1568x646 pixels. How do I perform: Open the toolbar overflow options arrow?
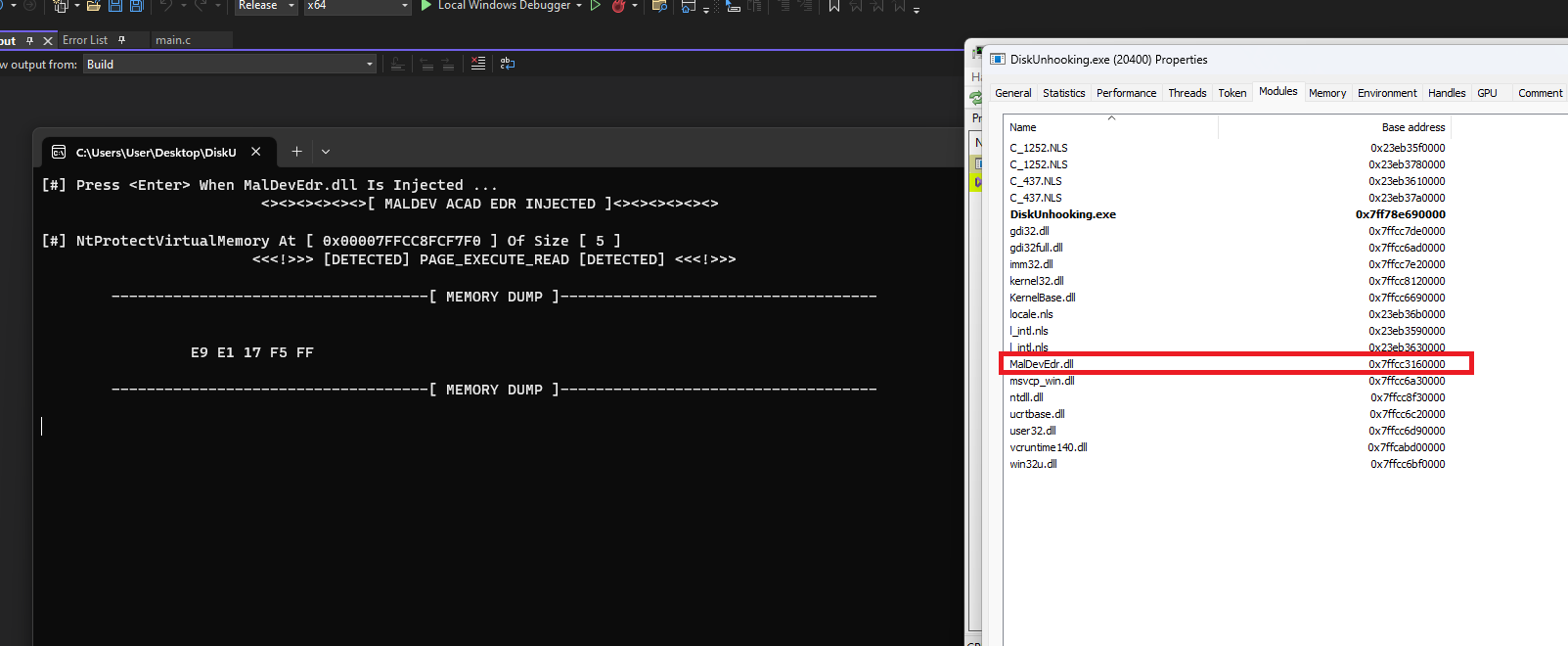(x=917, y=9)
